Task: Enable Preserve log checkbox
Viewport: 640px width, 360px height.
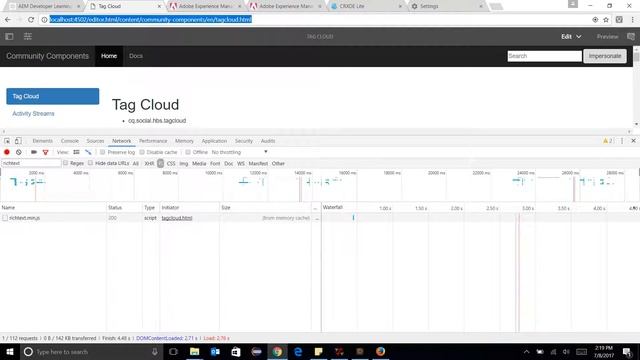Action: (x=102, y=152)
